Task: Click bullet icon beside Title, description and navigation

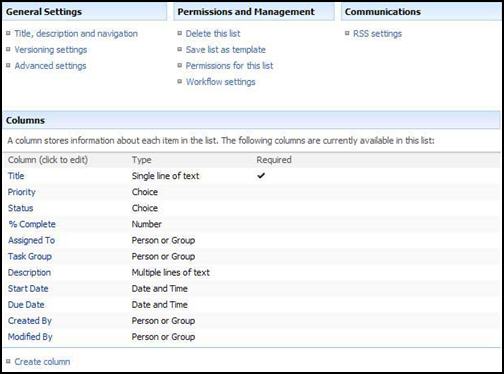Action: click(8, 33)
